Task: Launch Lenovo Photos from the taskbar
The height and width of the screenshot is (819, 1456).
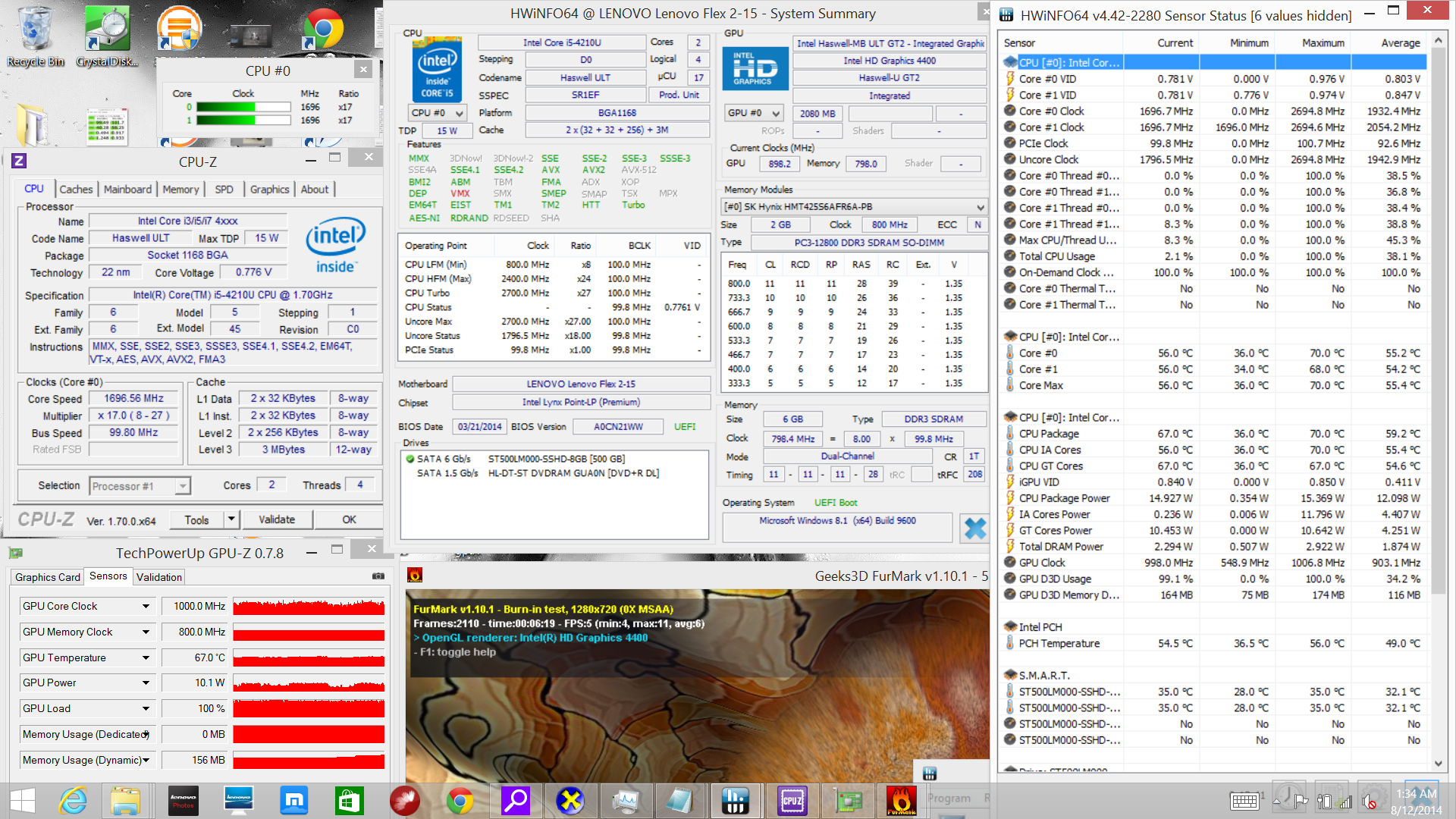Action: (183, 801)
